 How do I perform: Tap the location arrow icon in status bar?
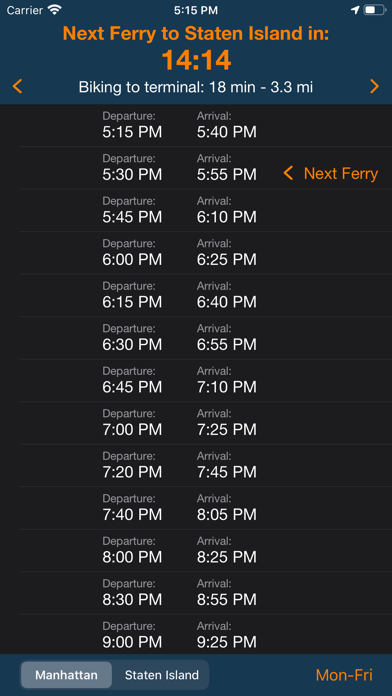coord(355,10)
